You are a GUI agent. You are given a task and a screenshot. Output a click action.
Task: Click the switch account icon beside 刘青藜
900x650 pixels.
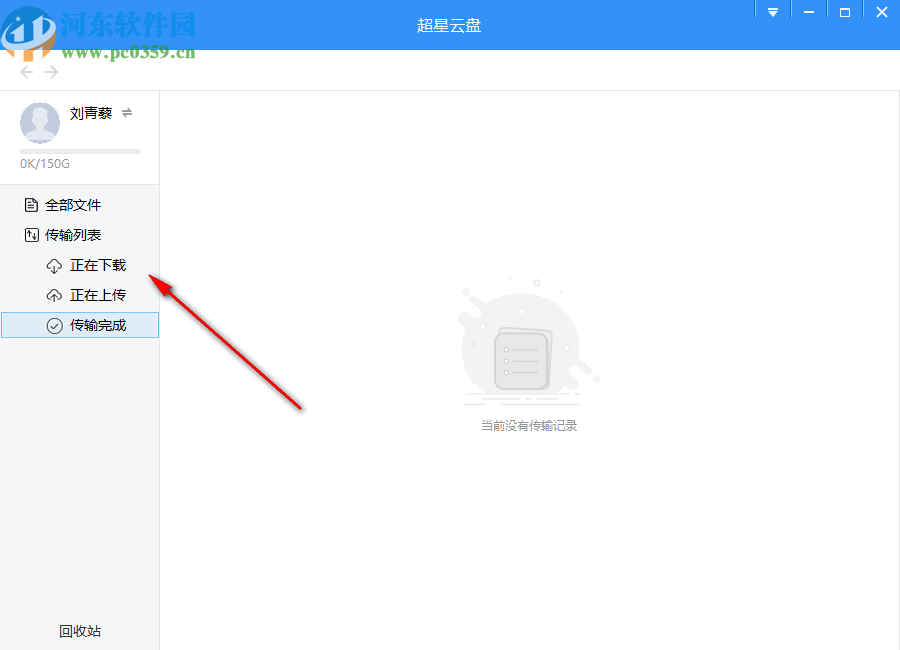[x=127, y=113]
